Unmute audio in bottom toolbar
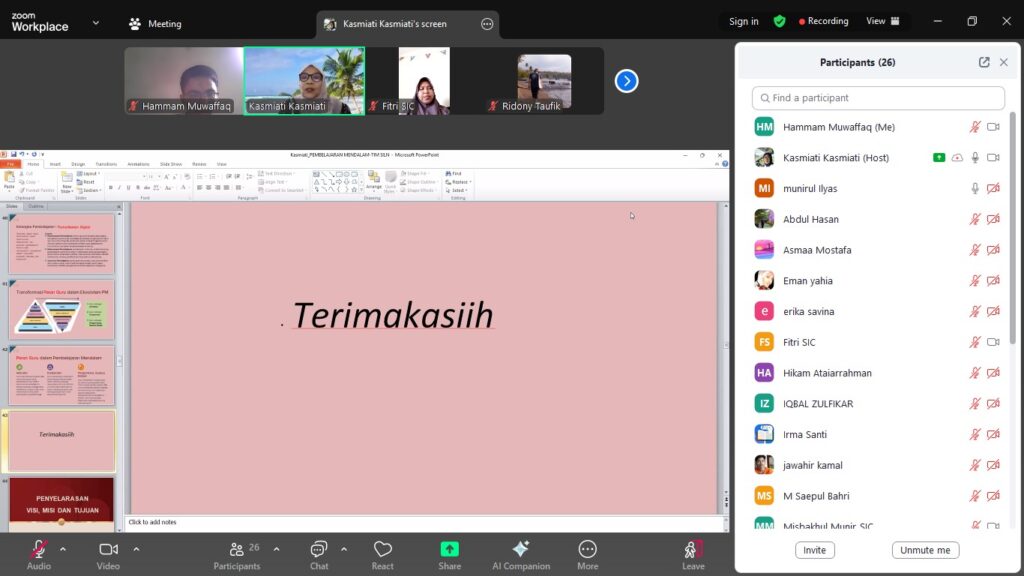1024x576 pixels. (x=38, y=553)
